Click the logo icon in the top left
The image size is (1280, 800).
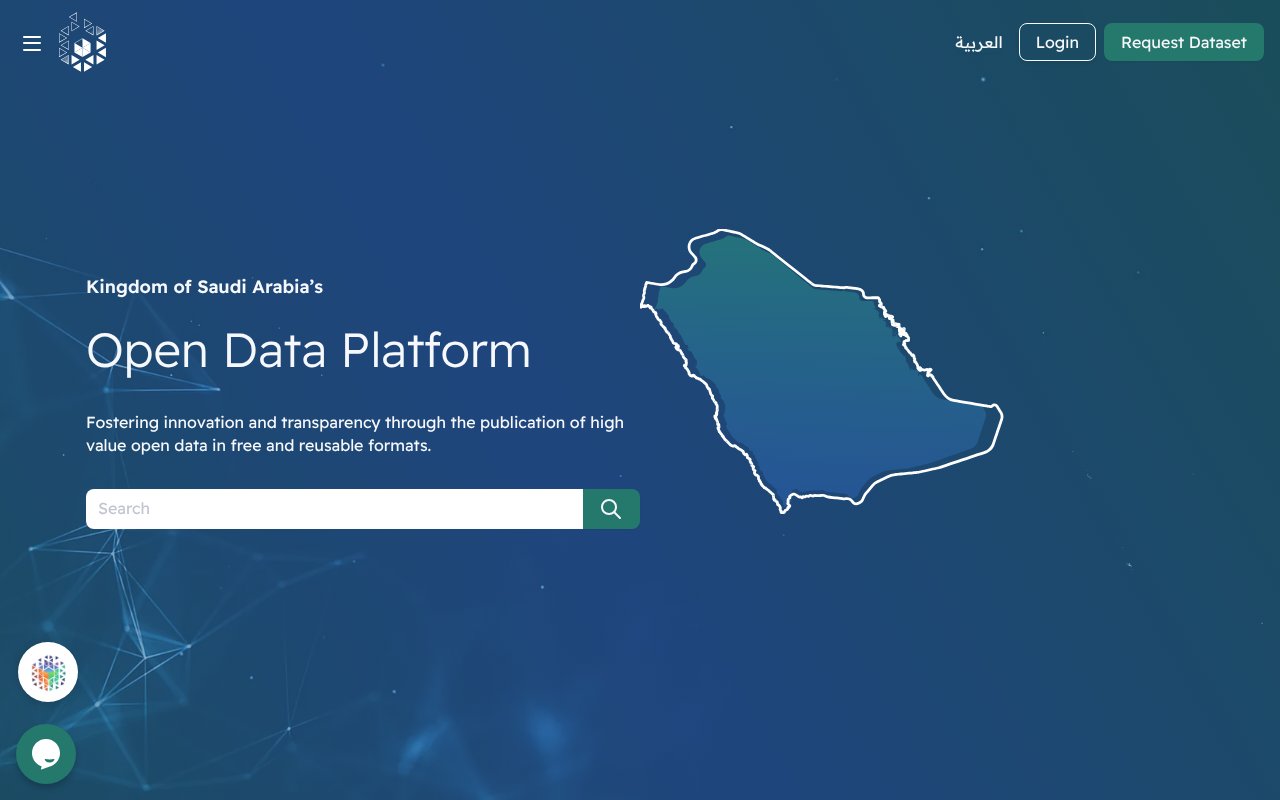83,42
